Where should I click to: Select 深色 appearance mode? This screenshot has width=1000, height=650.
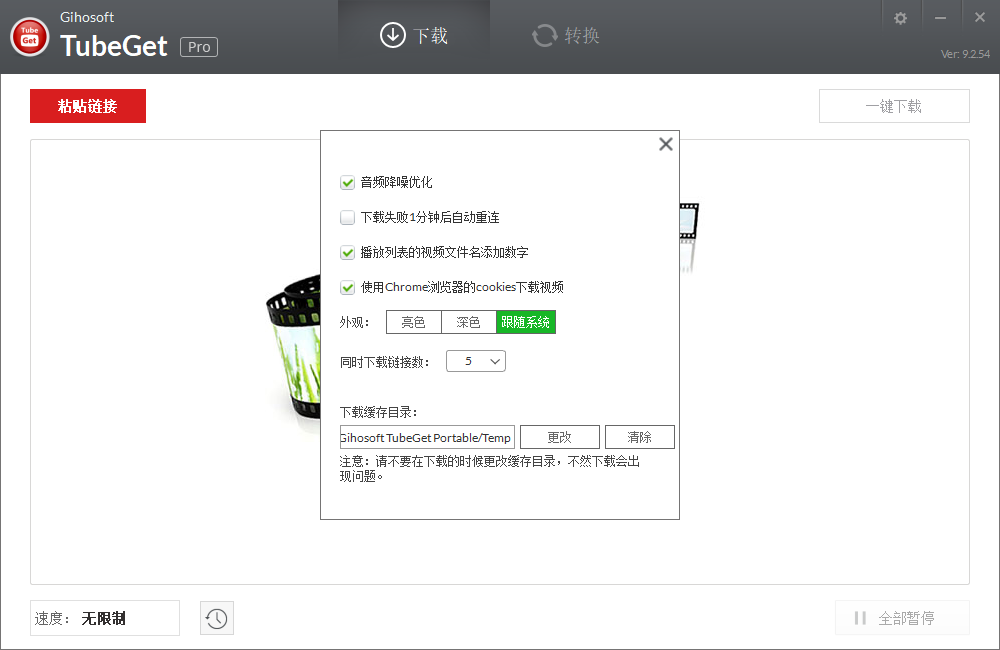[469, 322]
